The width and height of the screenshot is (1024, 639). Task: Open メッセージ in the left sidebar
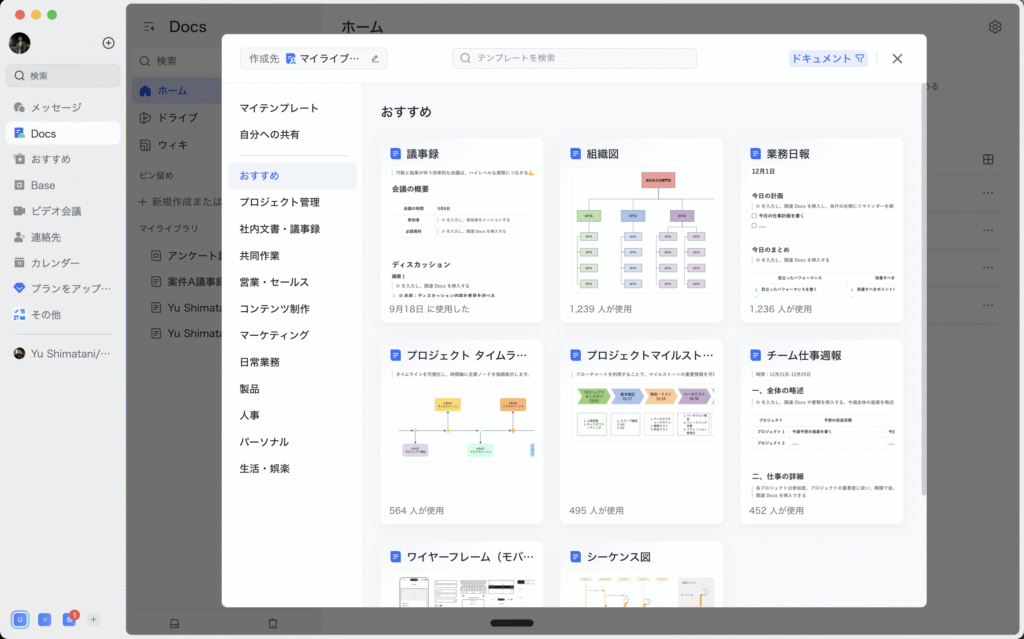point(55,107)
